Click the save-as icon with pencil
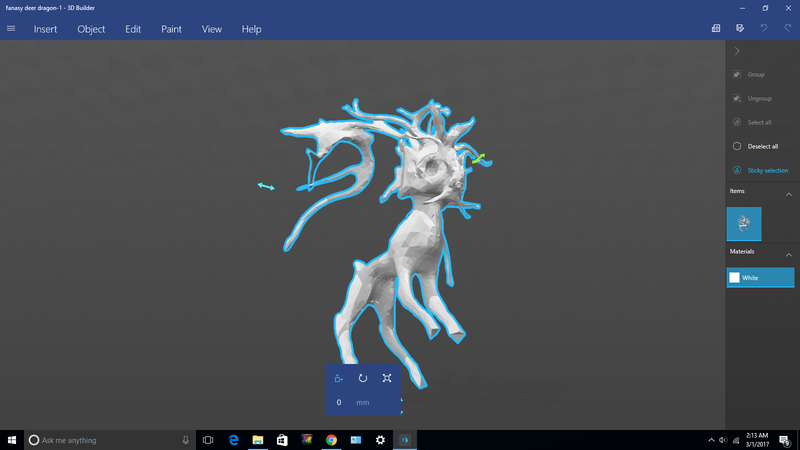This screenshot has width=800, height=450. [740, 29]
